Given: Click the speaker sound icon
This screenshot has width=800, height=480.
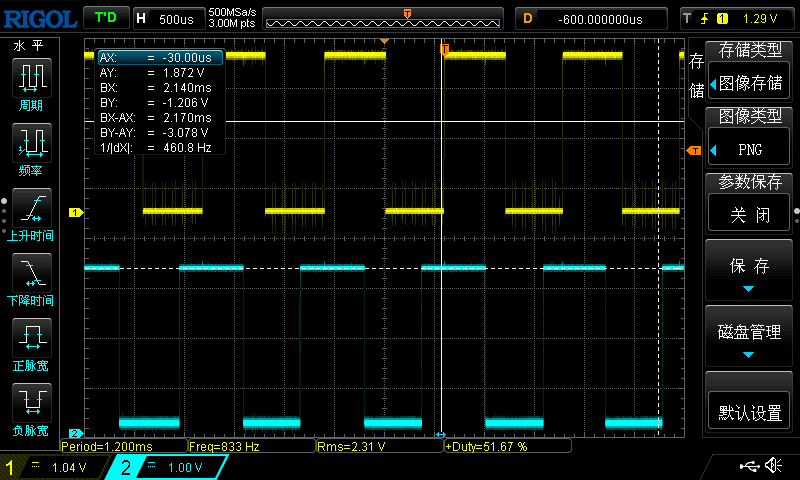Looking at the screenshot, I should [774, 465].
